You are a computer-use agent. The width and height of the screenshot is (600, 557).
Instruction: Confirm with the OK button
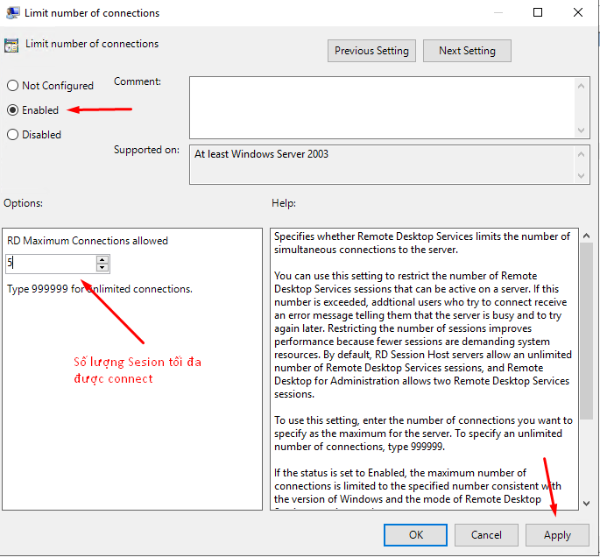(416, 535)
